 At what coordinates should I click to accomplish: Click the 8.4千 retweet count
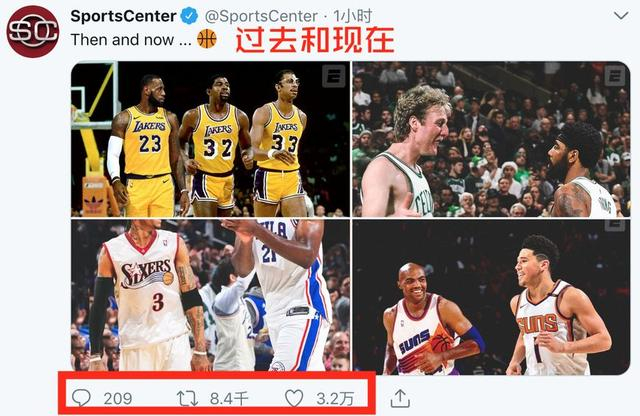tap(229, 398)
